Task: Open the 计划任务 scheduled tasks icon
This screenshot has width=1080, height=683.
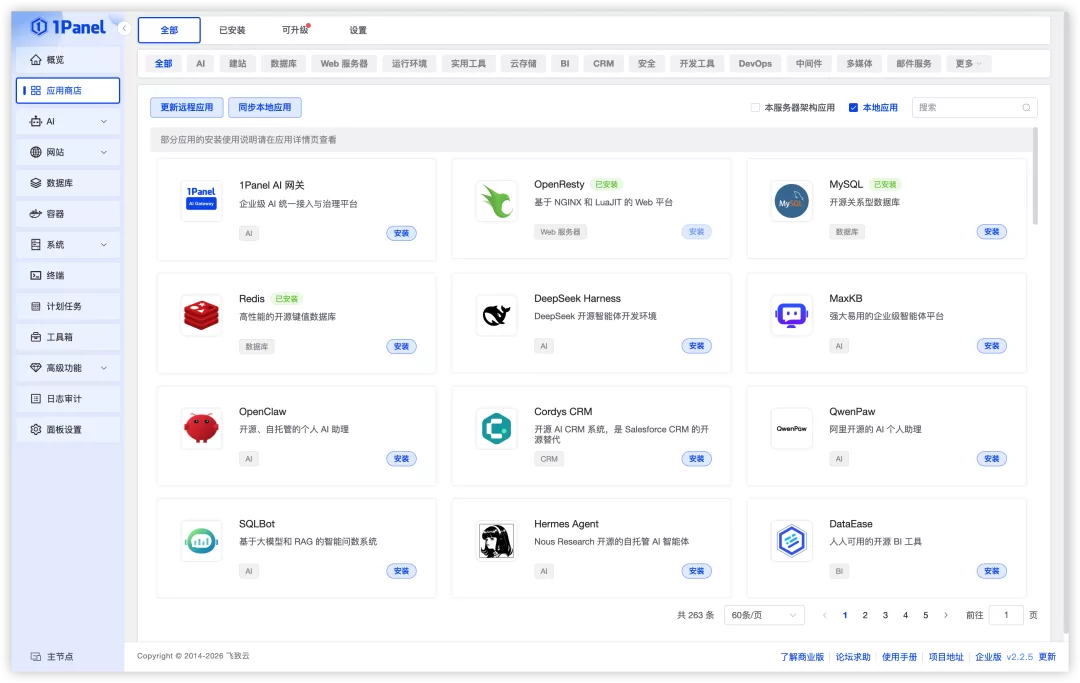Action: pos(36,306)
